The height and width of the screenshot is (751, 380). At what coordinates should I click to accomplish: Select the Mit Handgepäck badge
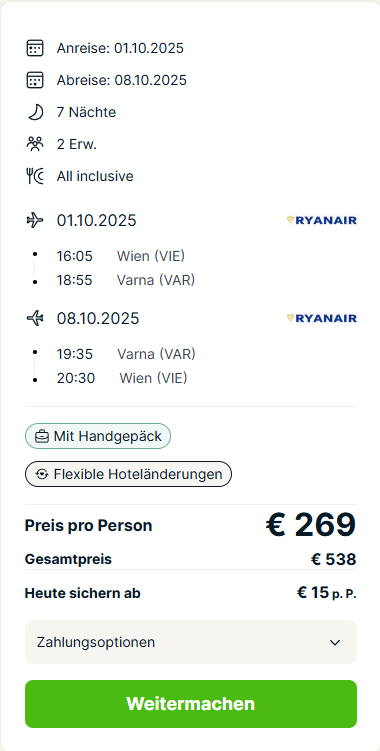coord(98,436)
